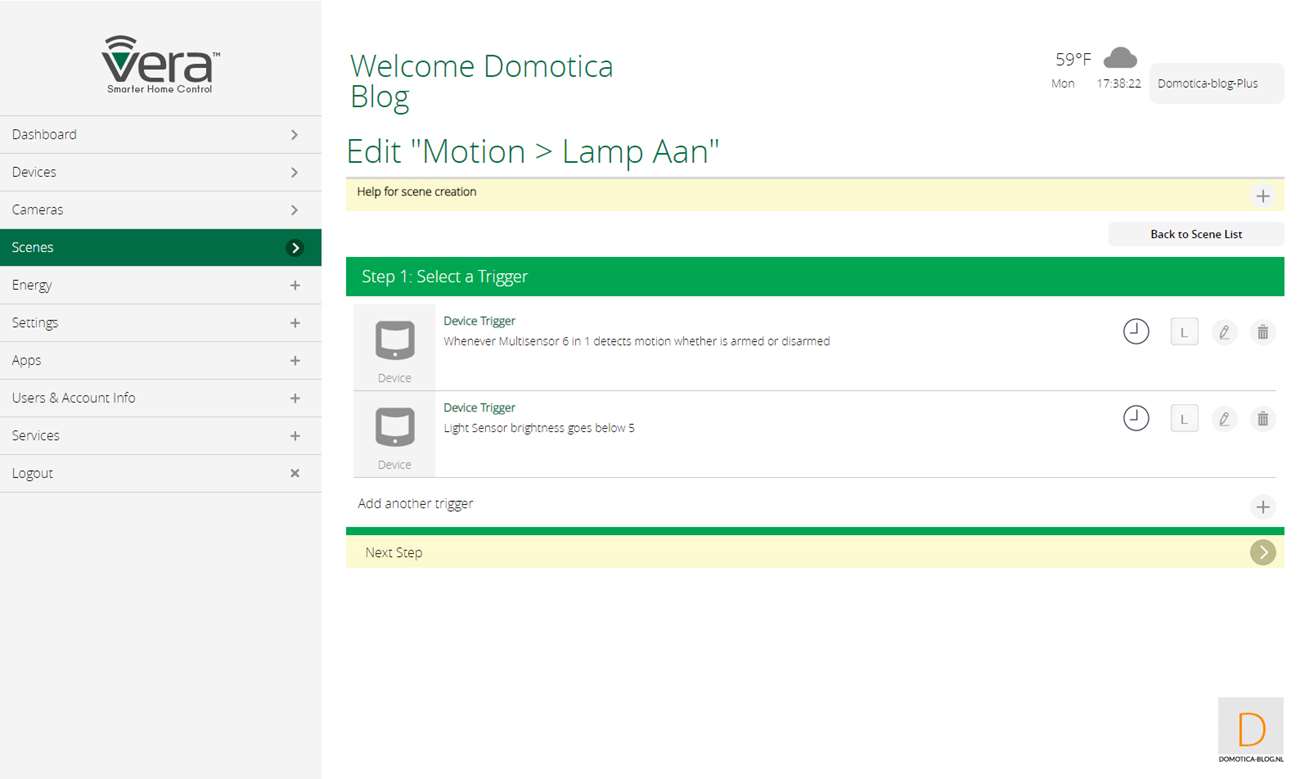Open the Devices menu item
This screenshot has width=1300, height=779.
(160, 172)
